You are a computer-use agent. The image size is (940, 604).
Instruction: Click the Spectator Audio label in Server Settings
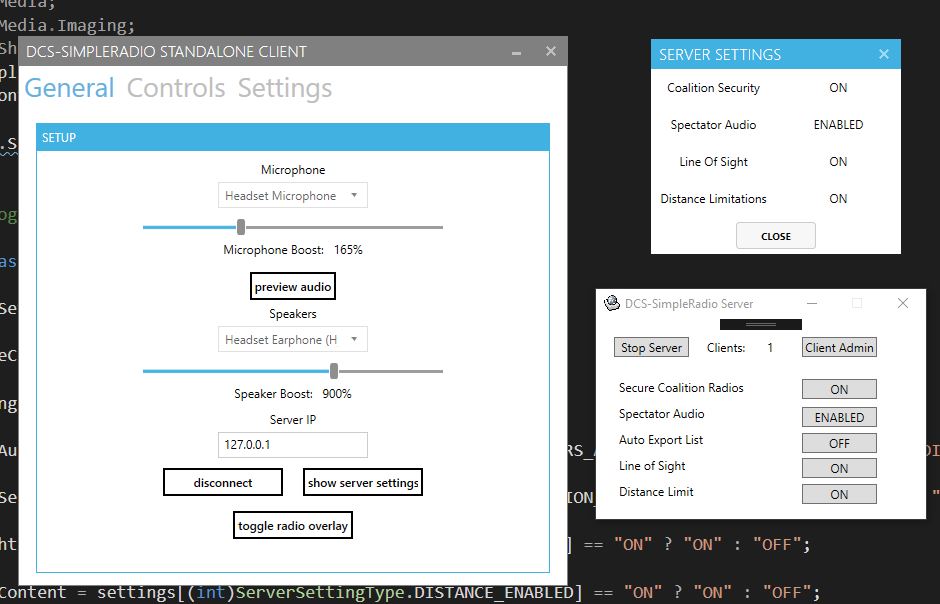click(713, 125)
